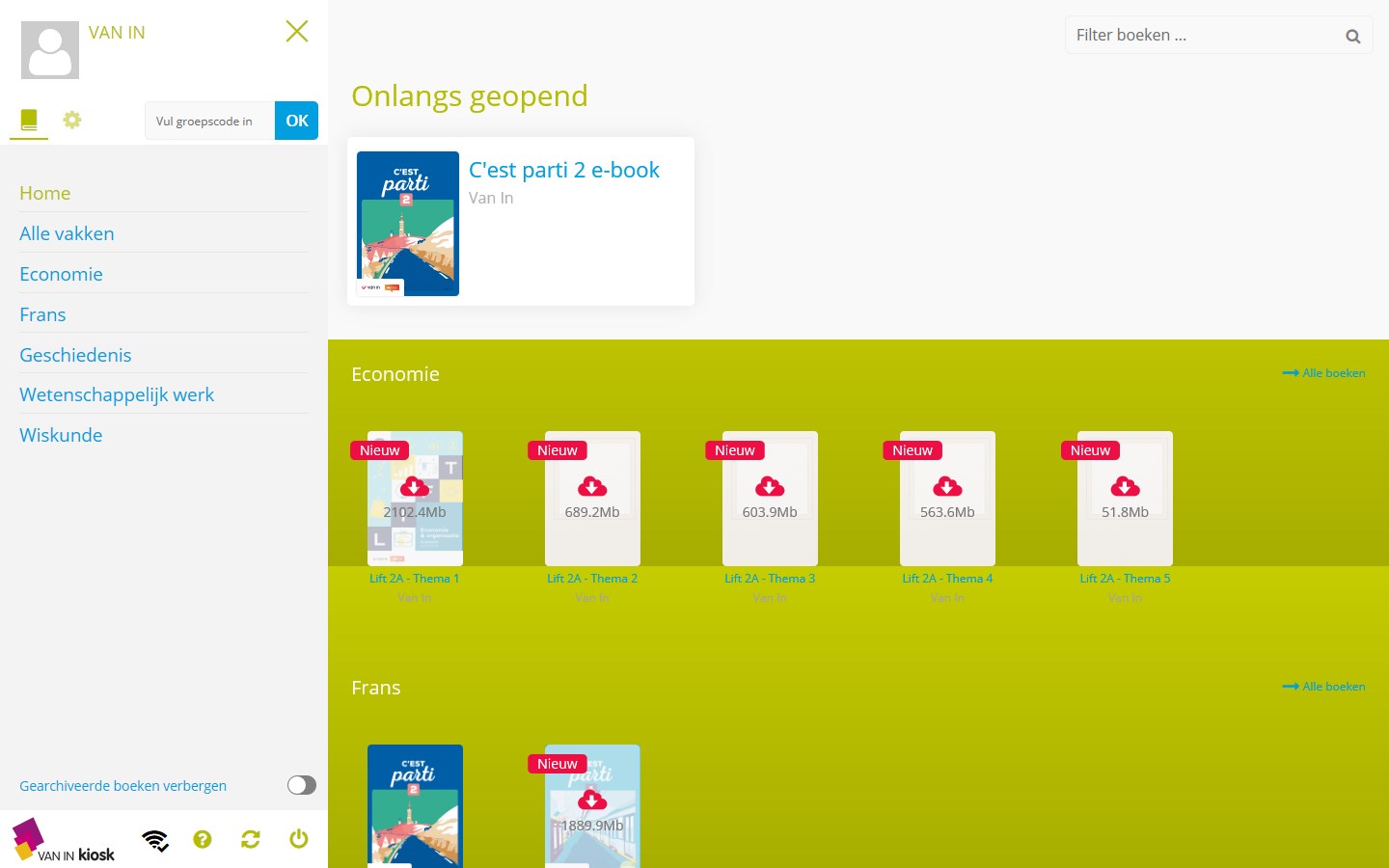Viewport: 1389px width, 868px height.
Task: Click the wifi connection status icon
Action: point(155,840)
